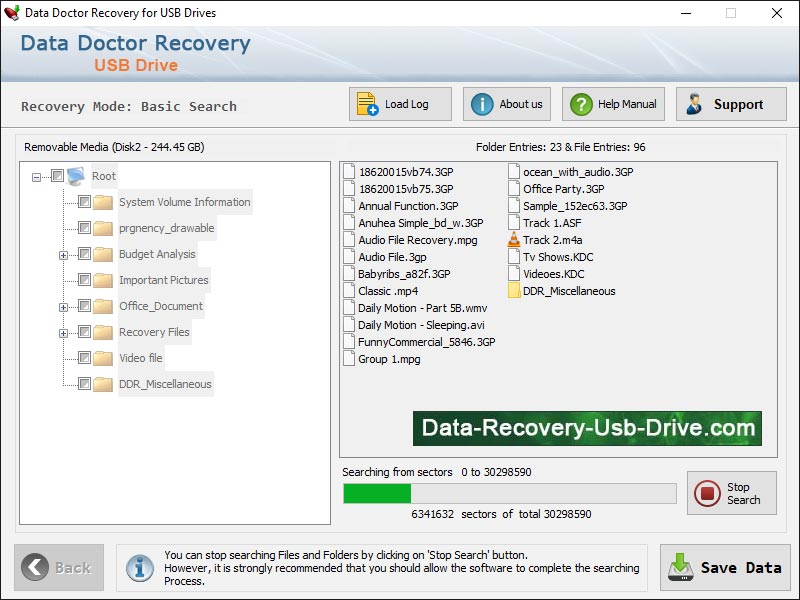800x600 pixels.
Task: Select the Track 2.m4a VLC cone icon
Action: coord(514,240)
